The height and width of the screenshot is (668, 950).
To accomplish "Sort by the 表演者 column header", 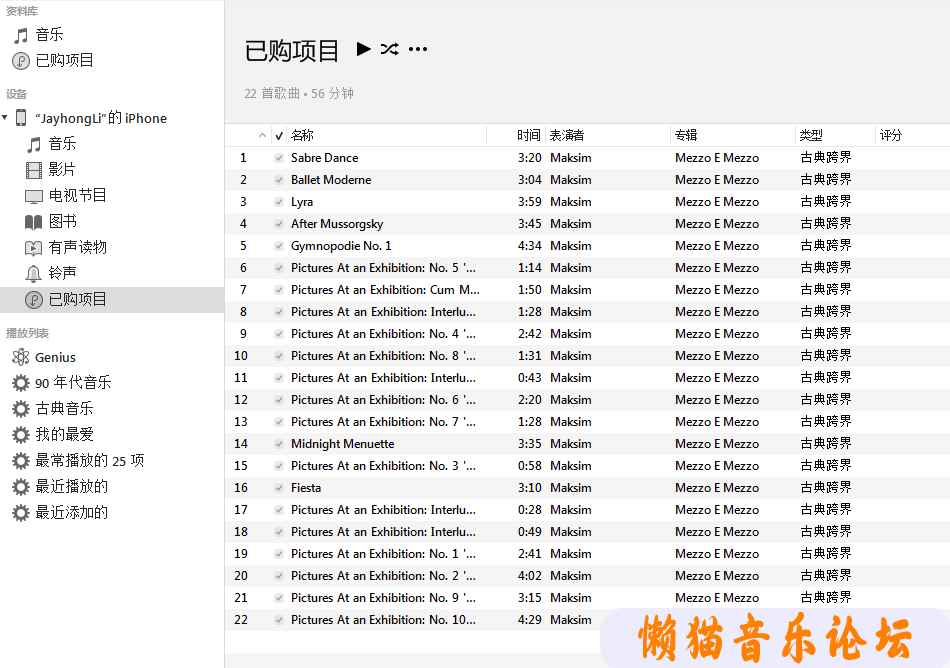I will click(566, 136).
